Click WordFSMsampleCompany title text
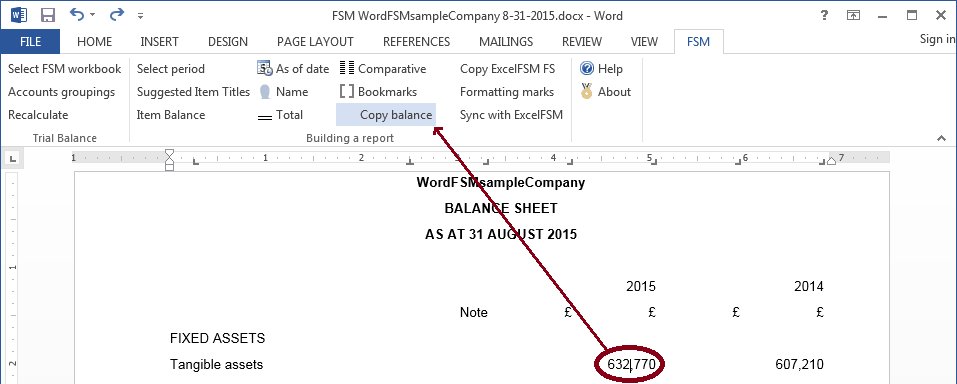957x384 pixels. pyautogui.click(x=500, y=183)
